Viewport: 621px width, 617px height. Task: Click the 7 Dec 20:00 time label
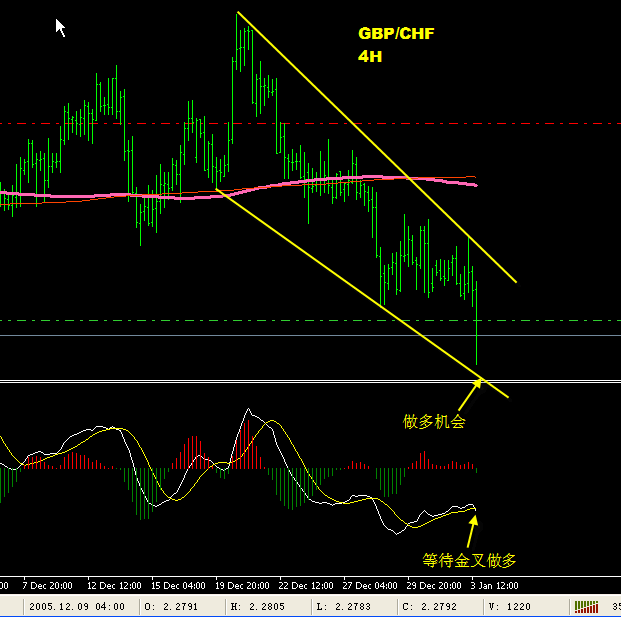click(47, 585)
